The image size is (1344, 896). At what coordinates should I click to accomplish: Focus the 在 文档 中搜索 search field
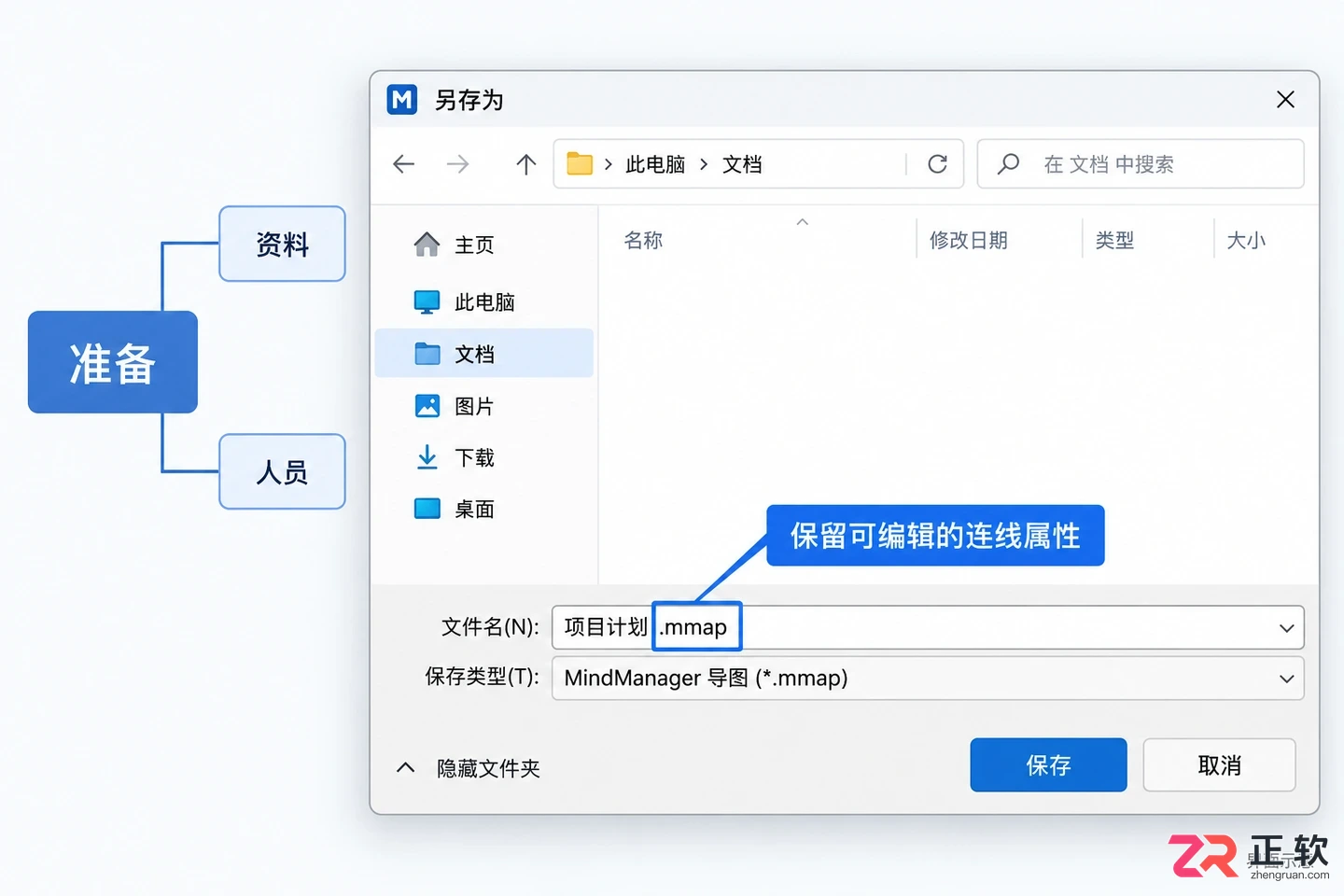[1141, 164]
